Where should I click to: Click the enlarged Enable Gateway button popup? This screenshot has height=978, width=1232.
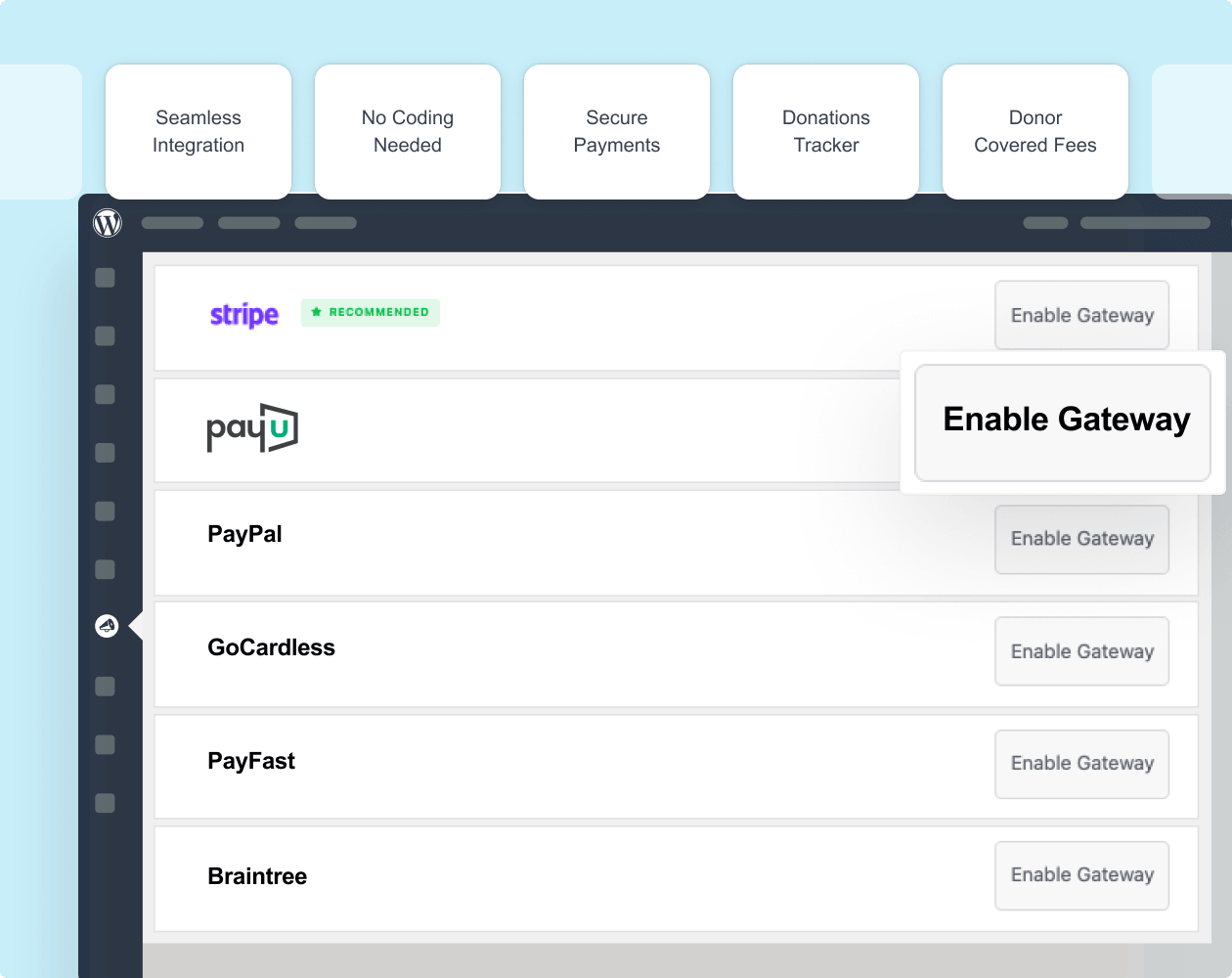pos(1063,421)
